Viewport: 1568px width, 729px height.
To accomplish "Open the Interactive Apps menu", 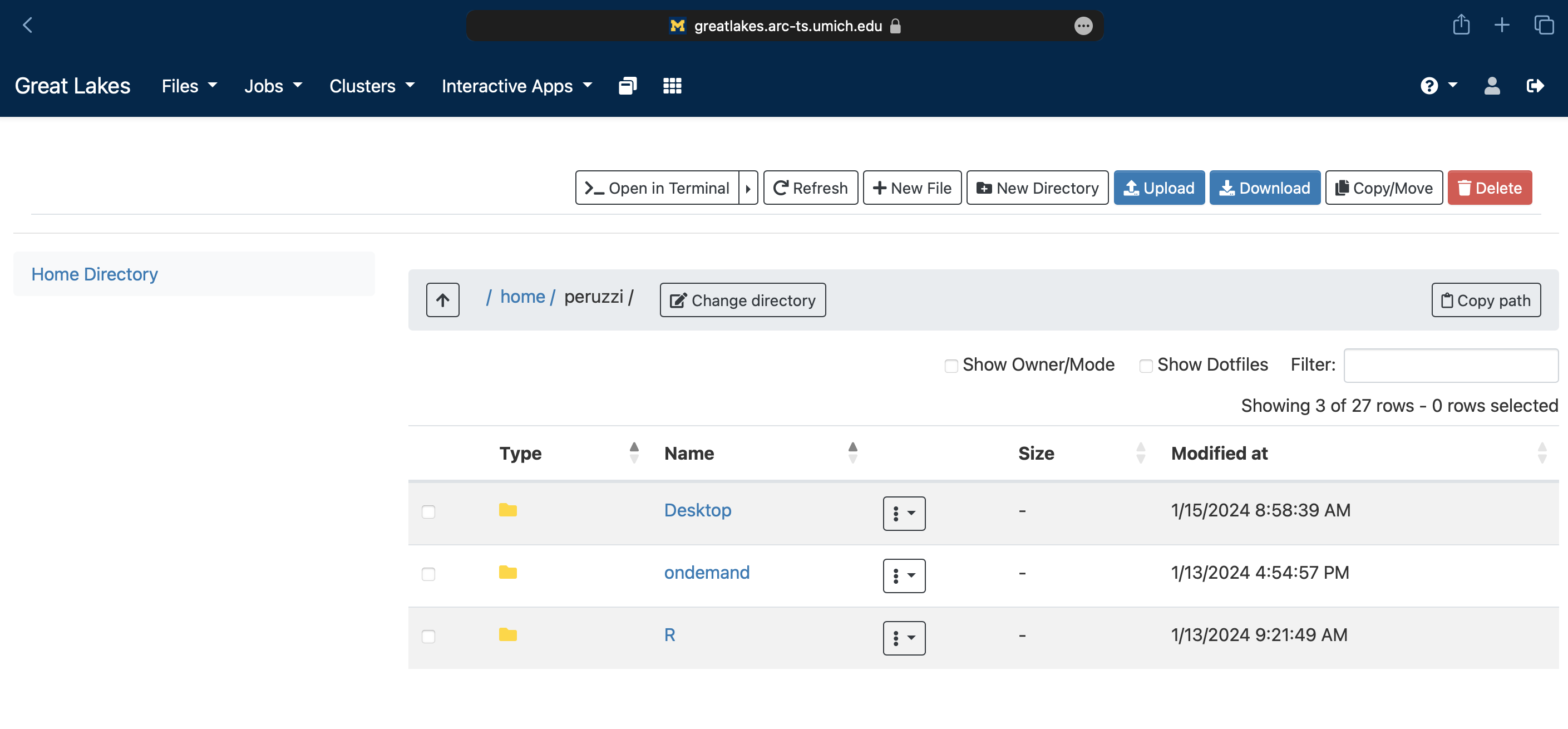I will coord(516,86).
